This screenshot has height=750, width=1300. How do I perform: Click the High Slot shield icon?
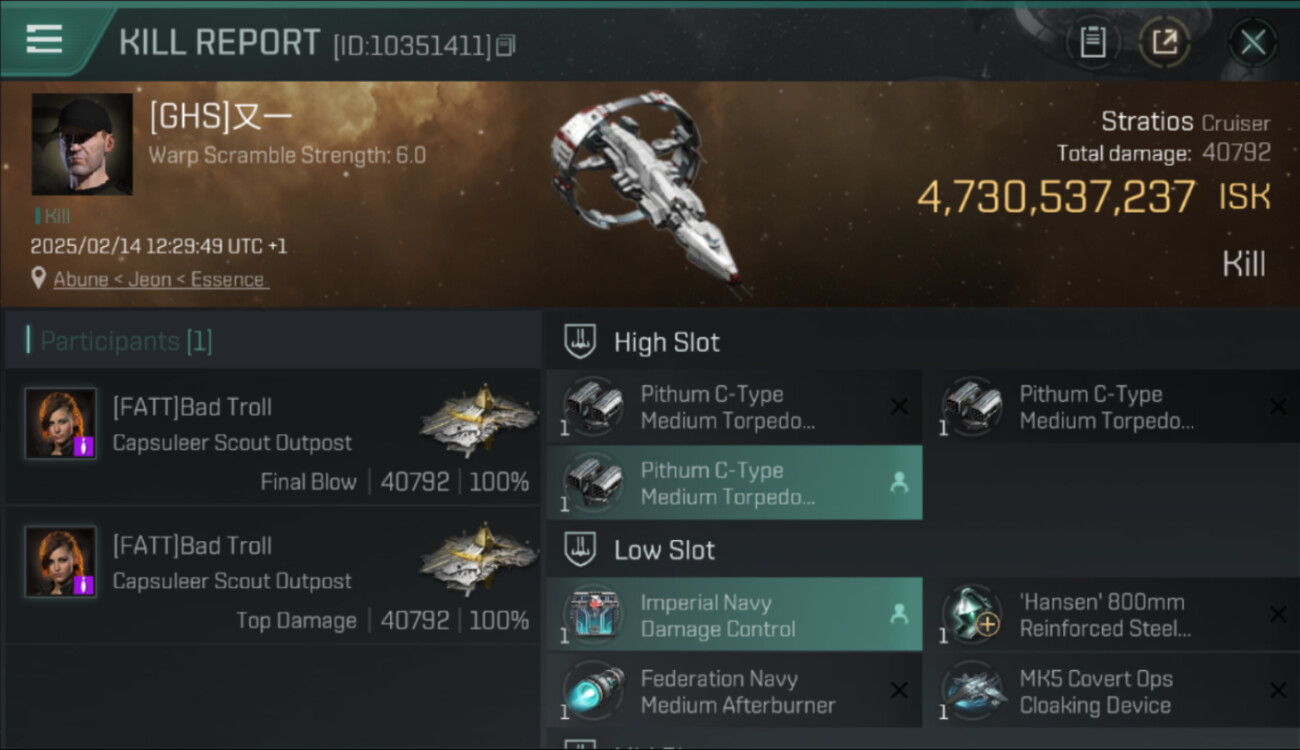click(x=581, y=342)
